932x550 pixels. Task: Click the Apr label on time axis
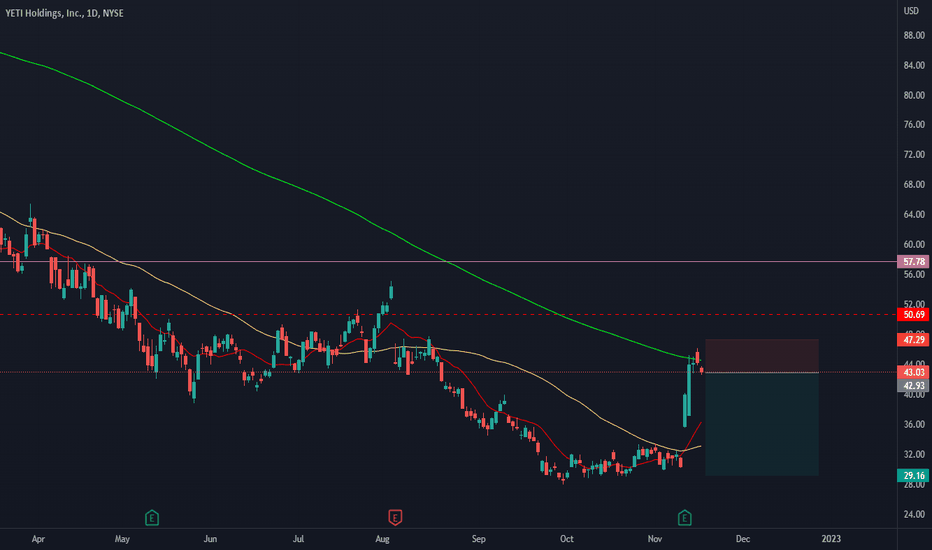coord(38,539)
